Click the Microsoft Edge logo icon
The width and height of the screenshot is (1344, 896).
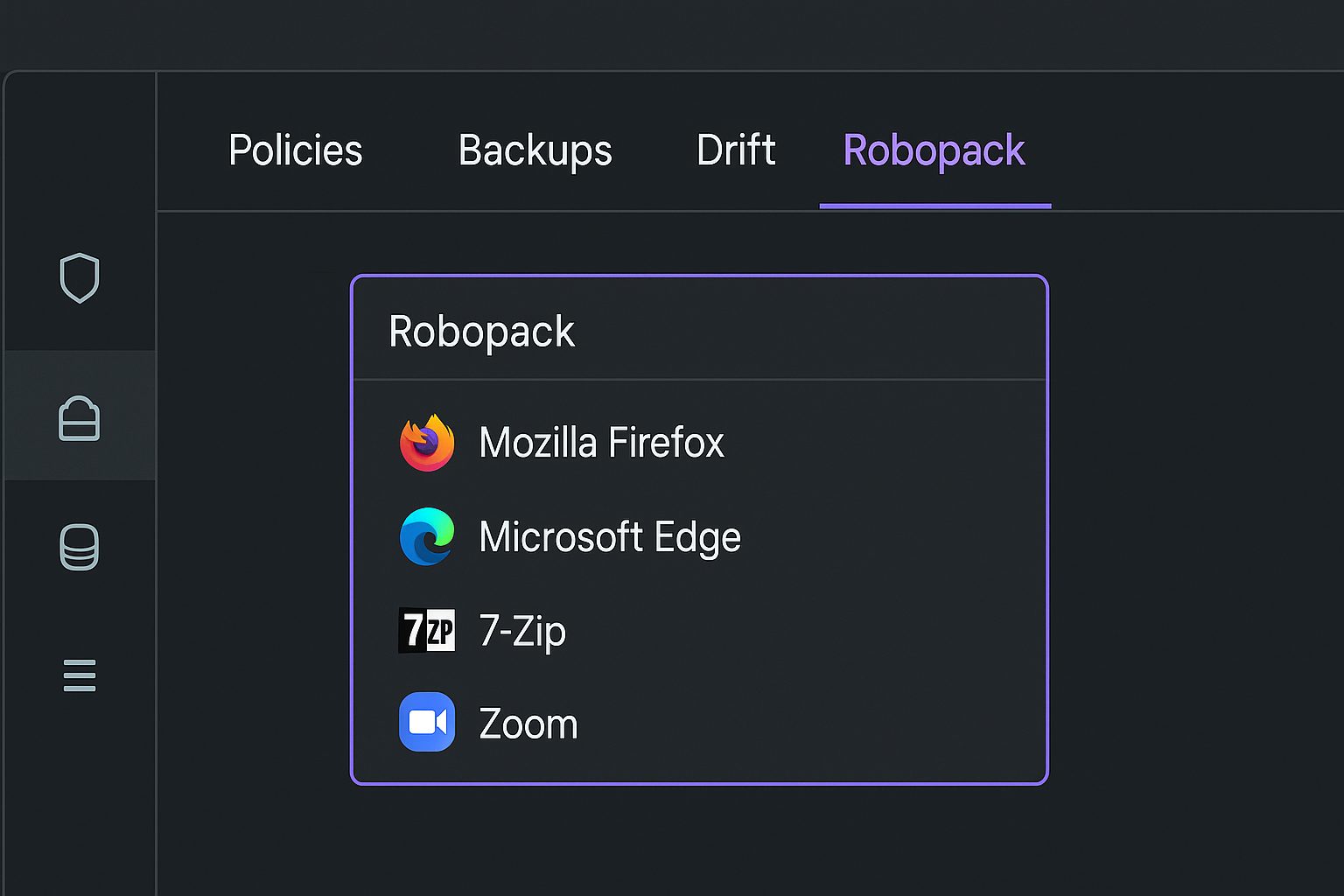(x=426, y=536)
